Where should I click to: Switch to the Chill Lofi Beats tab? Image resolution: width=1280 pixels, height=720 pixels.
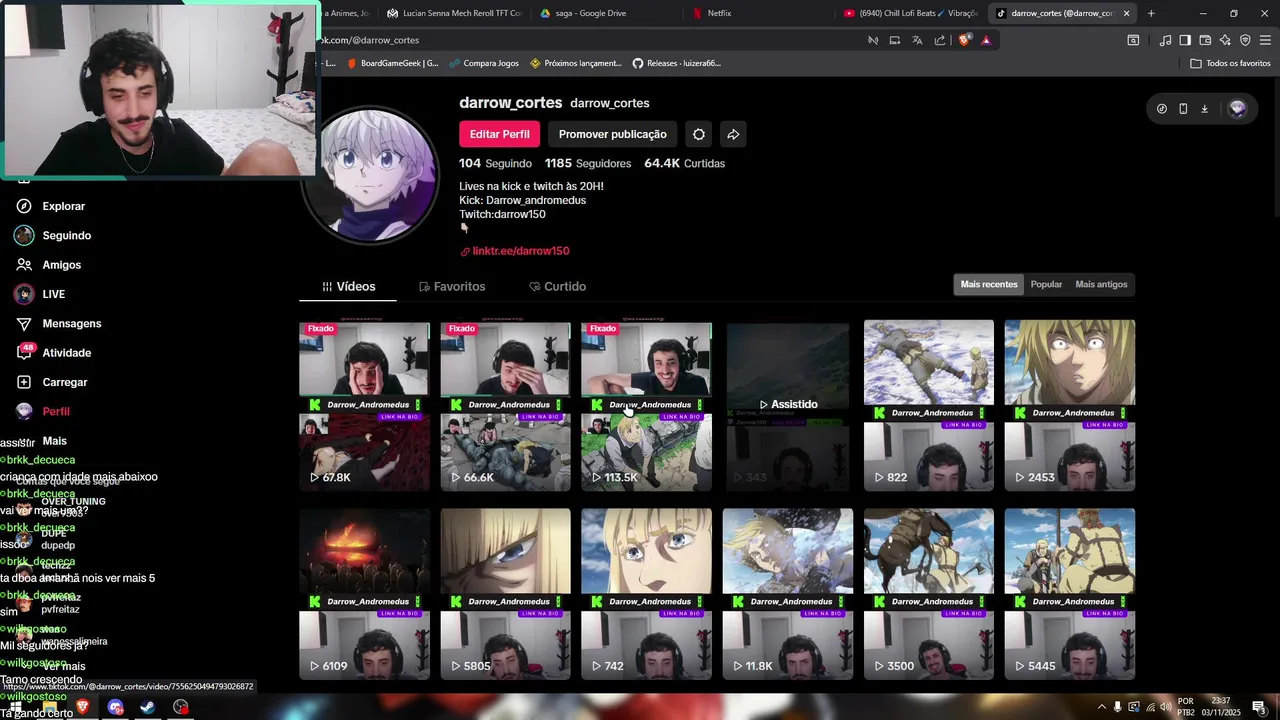910,13
